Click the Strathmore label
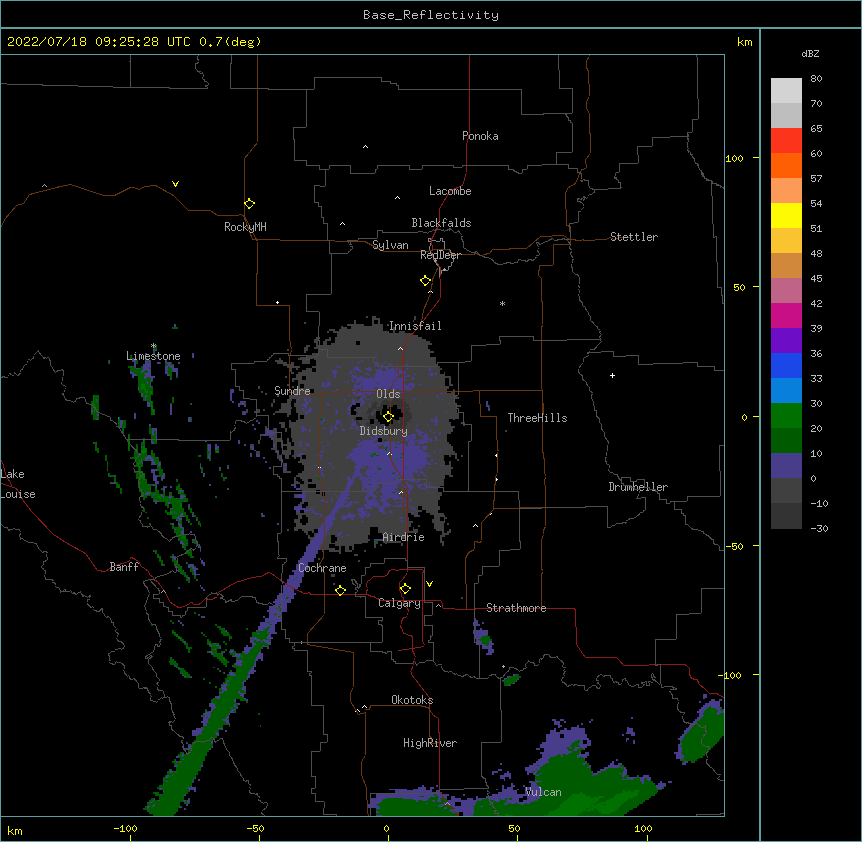Image resolution: width=862 pixels, height=842 pixels. pyautogui.click(x=516, y=608)
